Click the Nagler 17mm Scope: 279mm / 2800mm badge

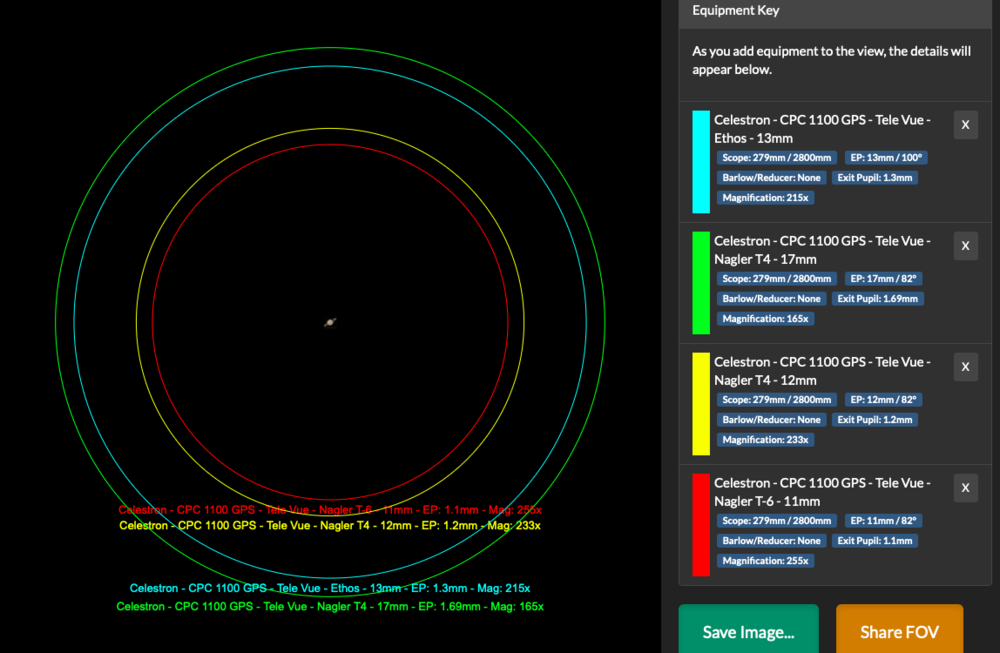click(x=776, y=279)
